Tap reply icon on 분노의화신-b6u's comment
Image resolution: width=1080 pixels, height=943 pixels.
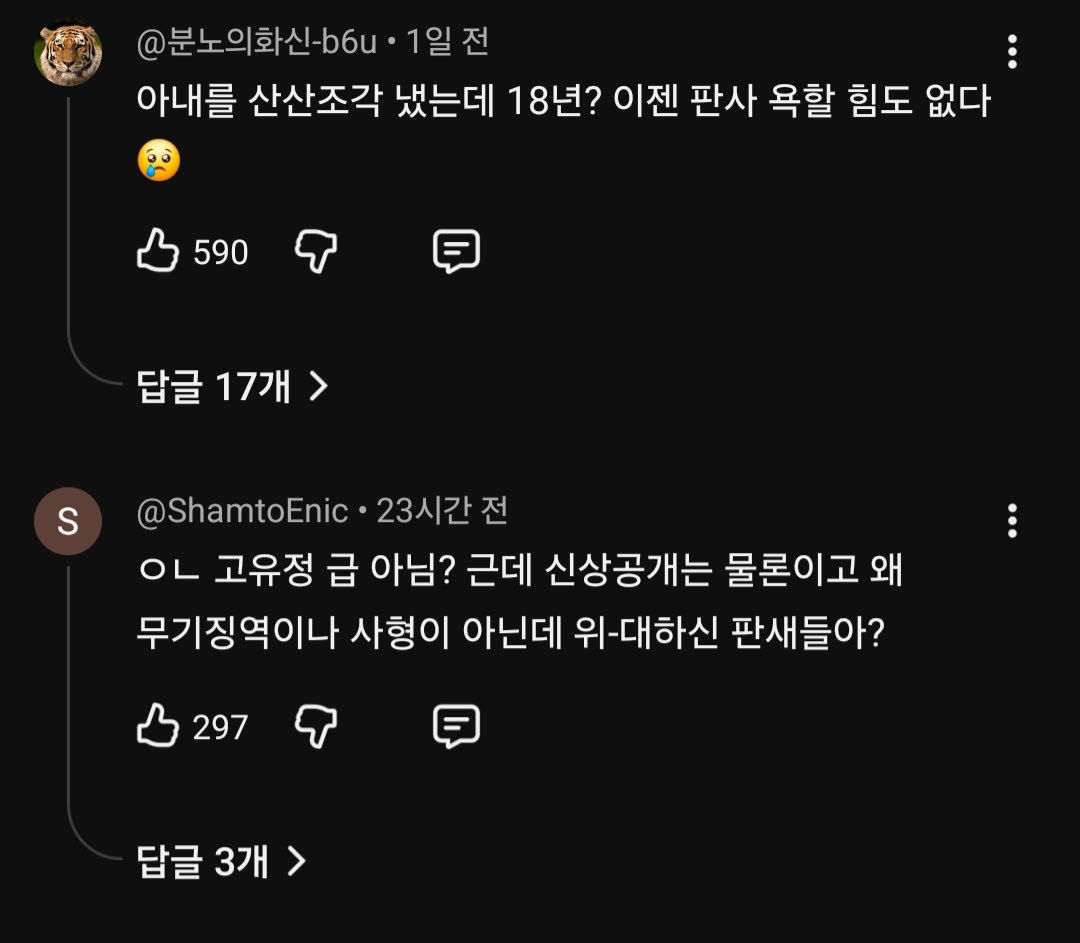[456, 251]
